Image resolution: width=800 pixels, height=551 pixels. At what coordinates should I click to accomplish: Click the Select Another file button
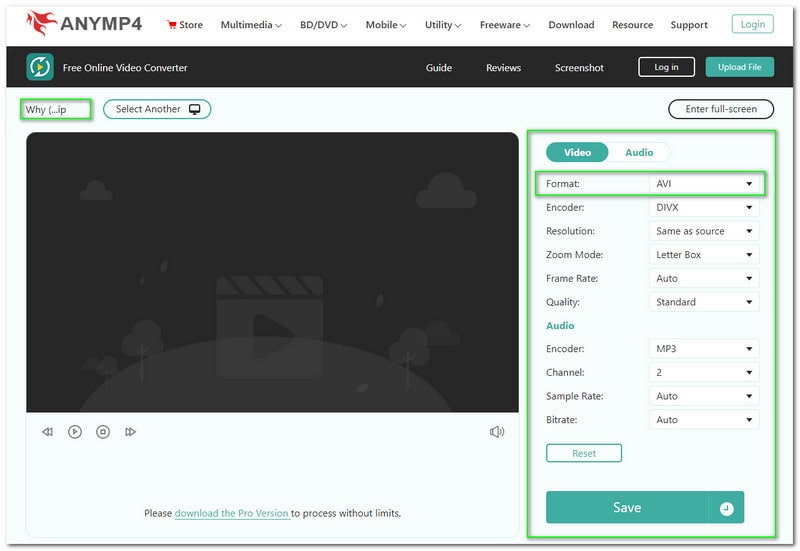(x=157, y=109)
